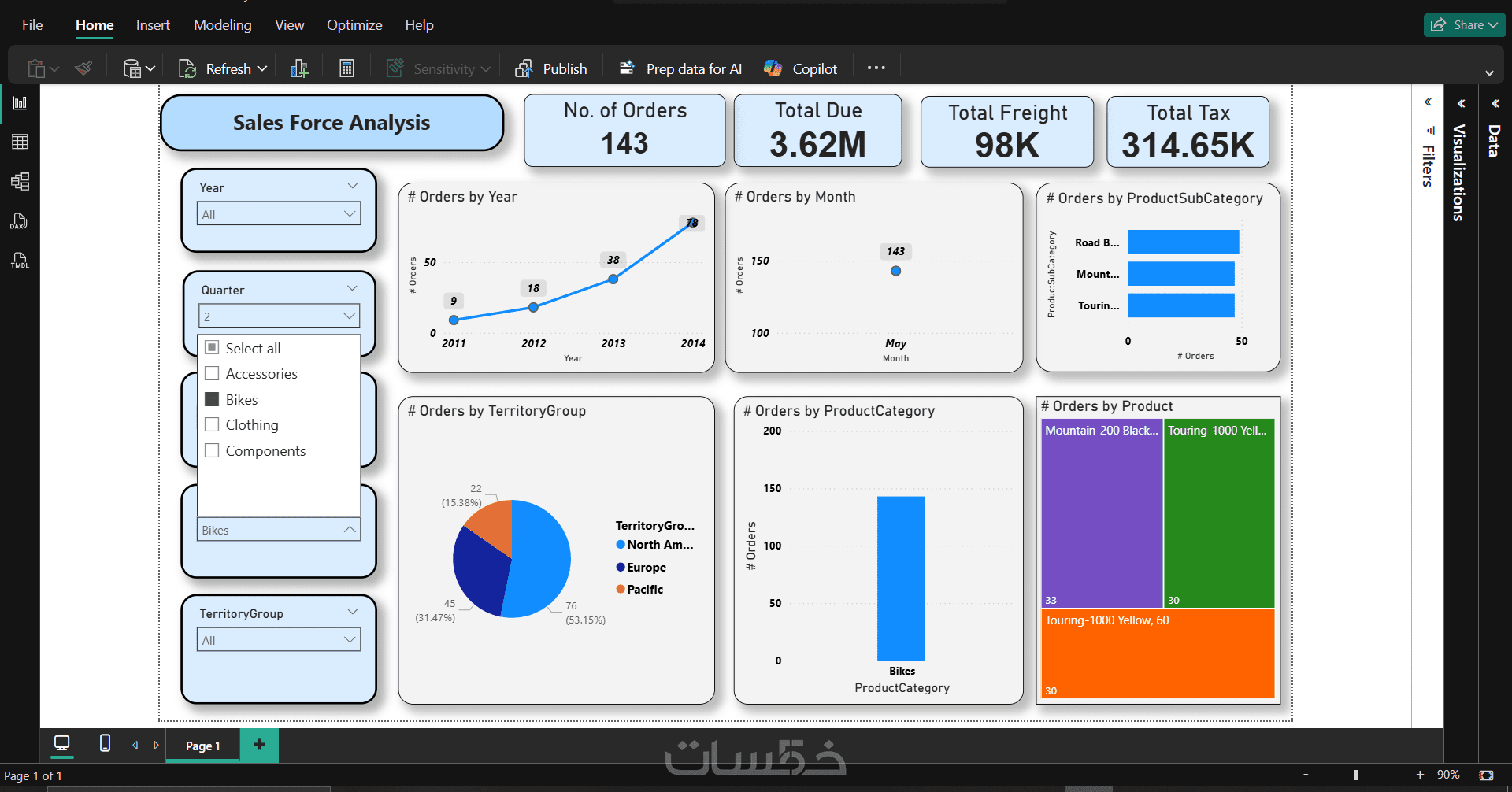Enable the Components checkbox
Screen dimensions: 1512x792
click(212, 450)
